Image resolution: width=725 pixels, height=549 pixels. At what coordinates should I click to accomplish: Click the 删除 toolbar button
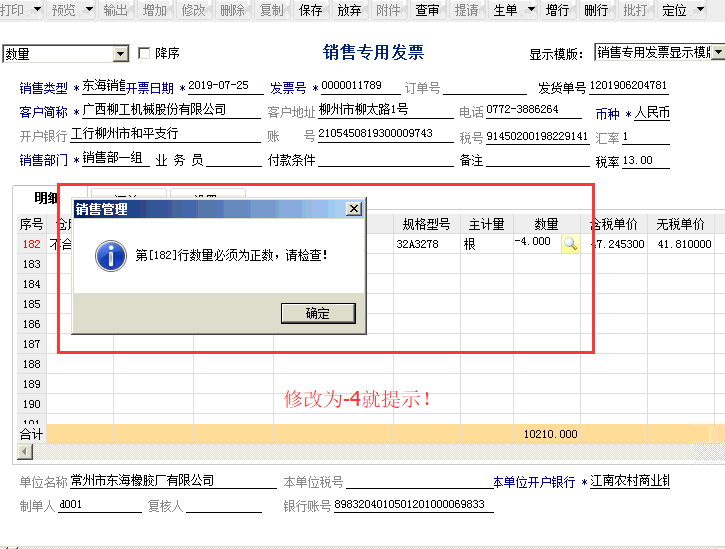[232, 10]
